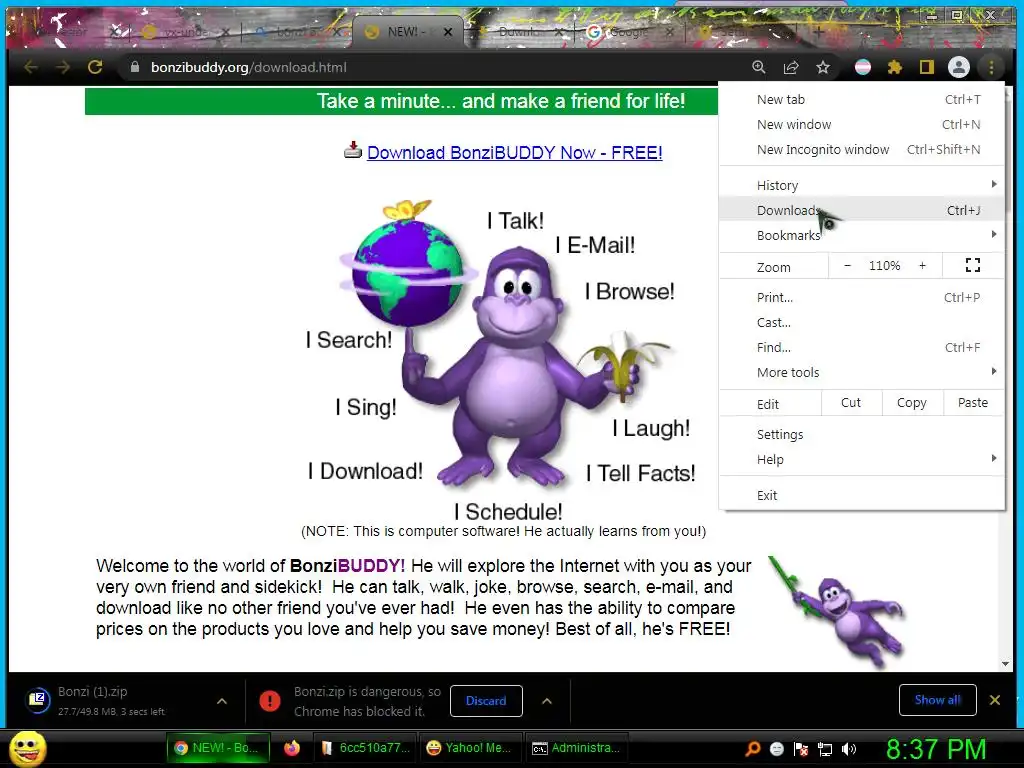Expand options for Bonzi (1).zip download
The image size is (1024, 768).
[222, 701]
